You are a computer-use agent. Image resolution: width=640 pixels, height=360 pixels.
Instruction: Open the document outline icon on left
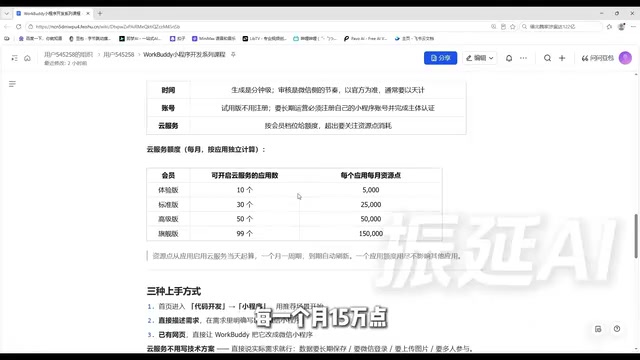click(12, 84)
